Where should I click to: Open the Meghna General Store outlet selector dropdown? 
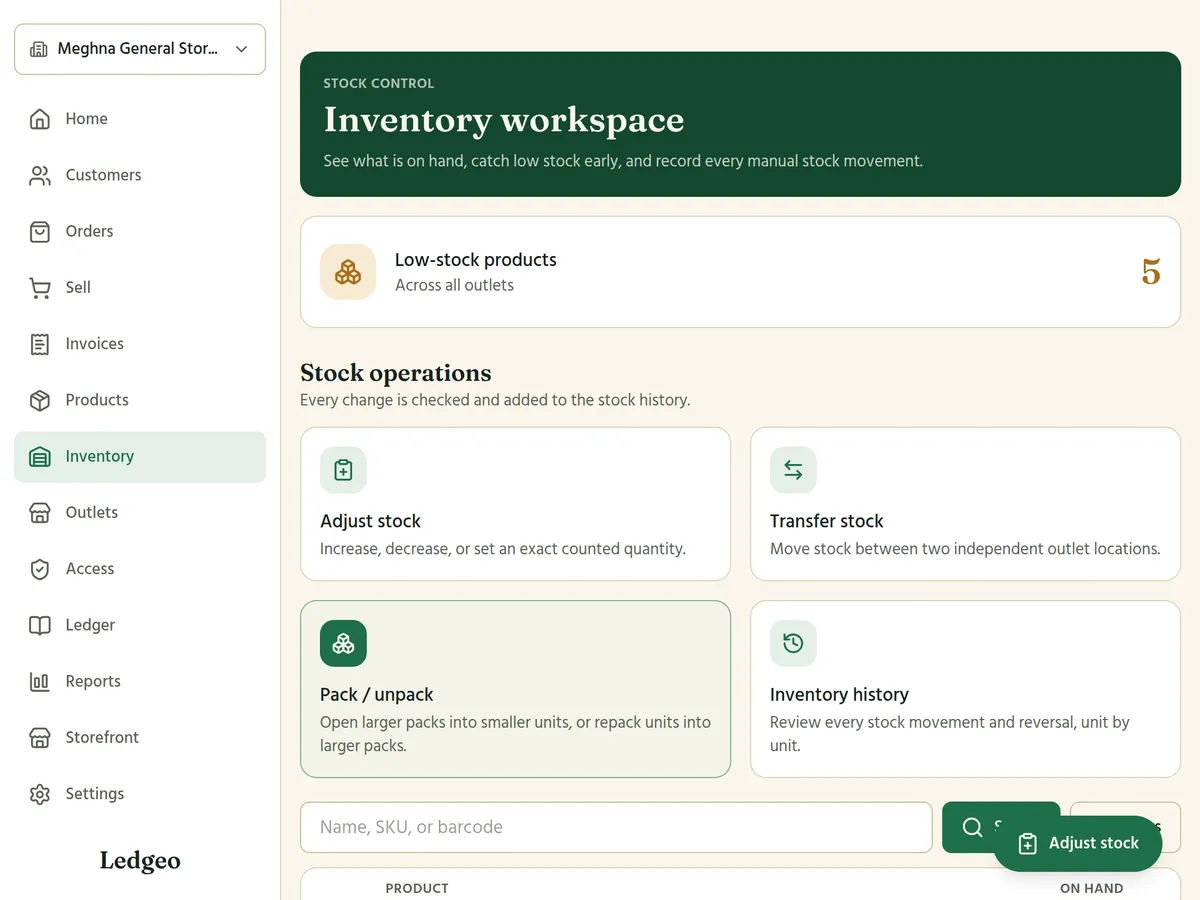tap(140, 49)
